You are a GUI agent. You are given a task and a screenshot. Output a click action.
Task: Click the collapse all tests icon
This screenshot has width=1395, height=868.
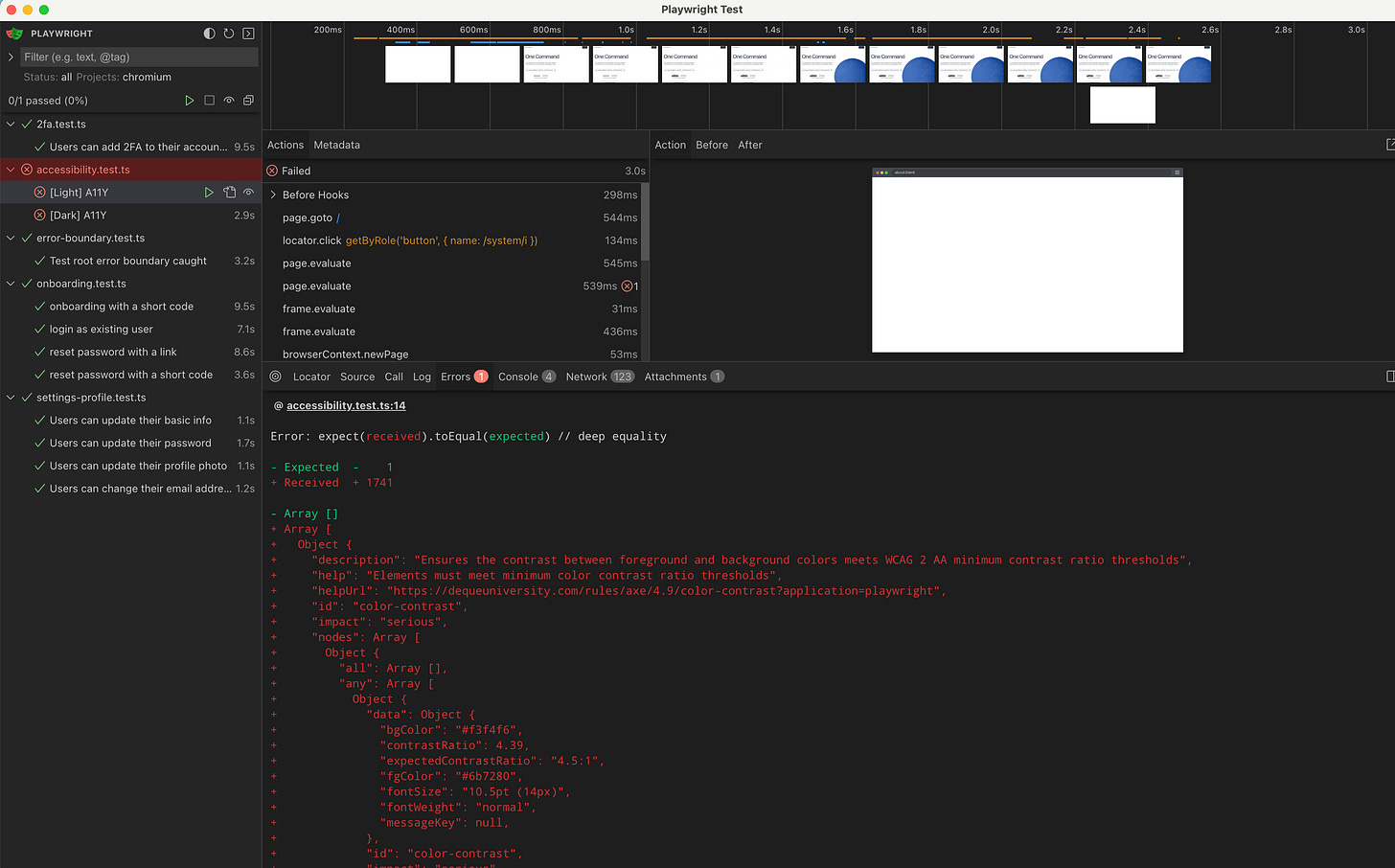coord(248,101)
